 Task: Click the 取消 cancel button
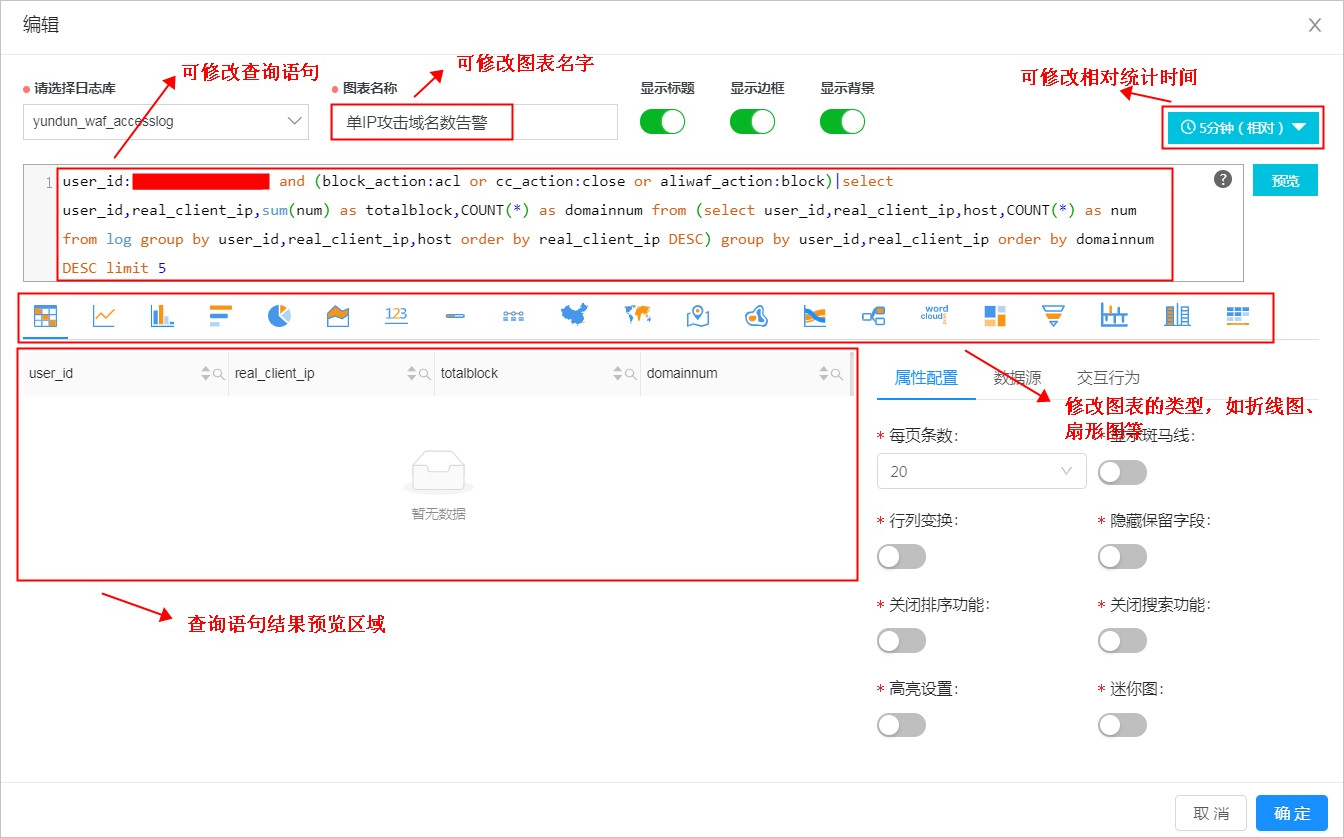point(1211,813)
